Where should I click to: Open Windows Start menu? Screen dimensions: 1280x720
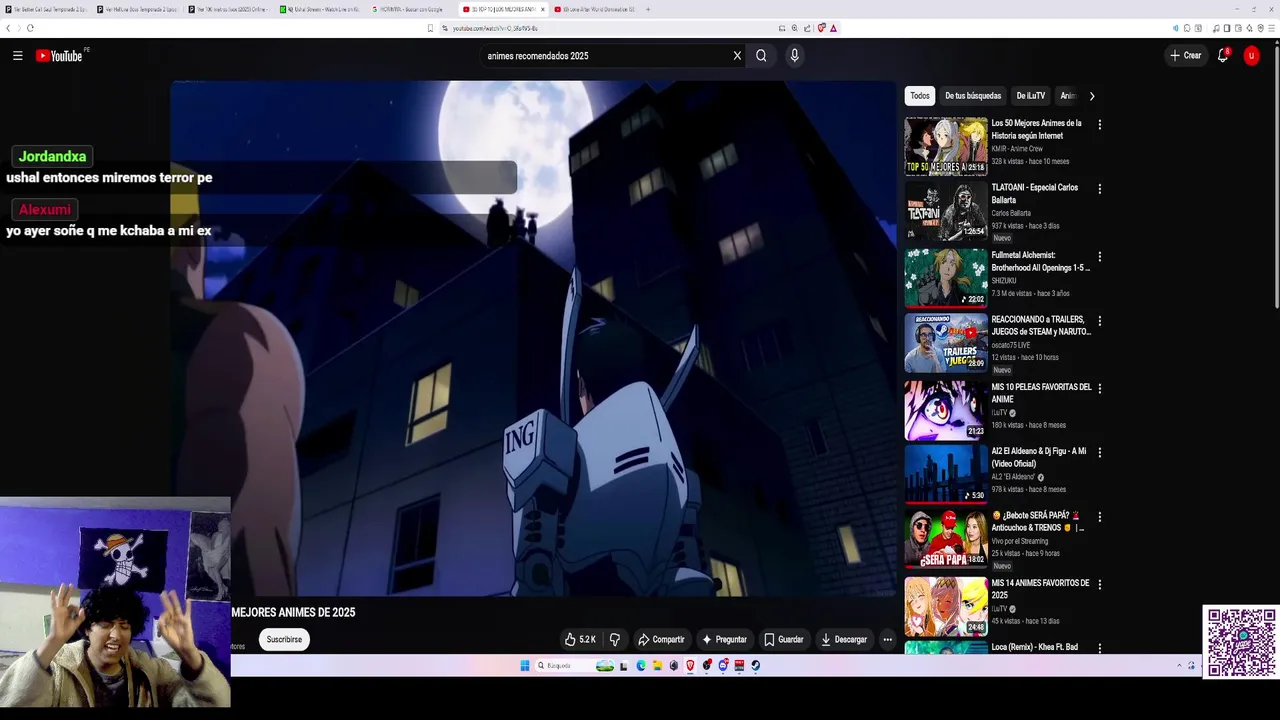[524, 665]
